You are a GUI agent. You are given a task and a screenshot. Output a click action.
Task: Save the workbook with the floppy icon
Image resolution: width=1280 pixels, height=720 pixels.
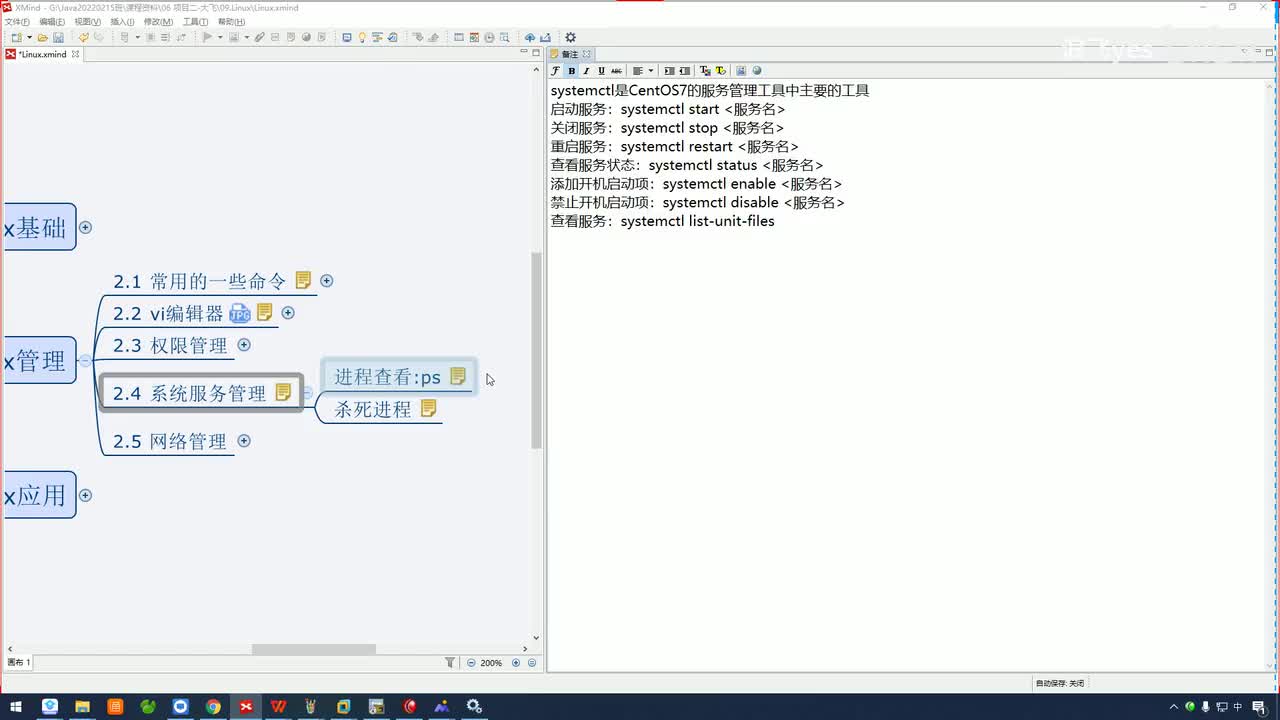point(58,38)
